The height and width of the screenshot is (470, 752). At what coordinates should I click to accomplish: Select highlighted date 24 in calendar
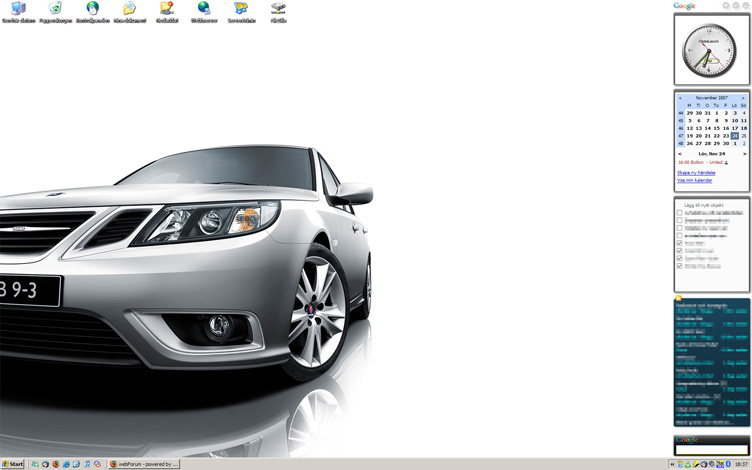[x=735, y=136]
